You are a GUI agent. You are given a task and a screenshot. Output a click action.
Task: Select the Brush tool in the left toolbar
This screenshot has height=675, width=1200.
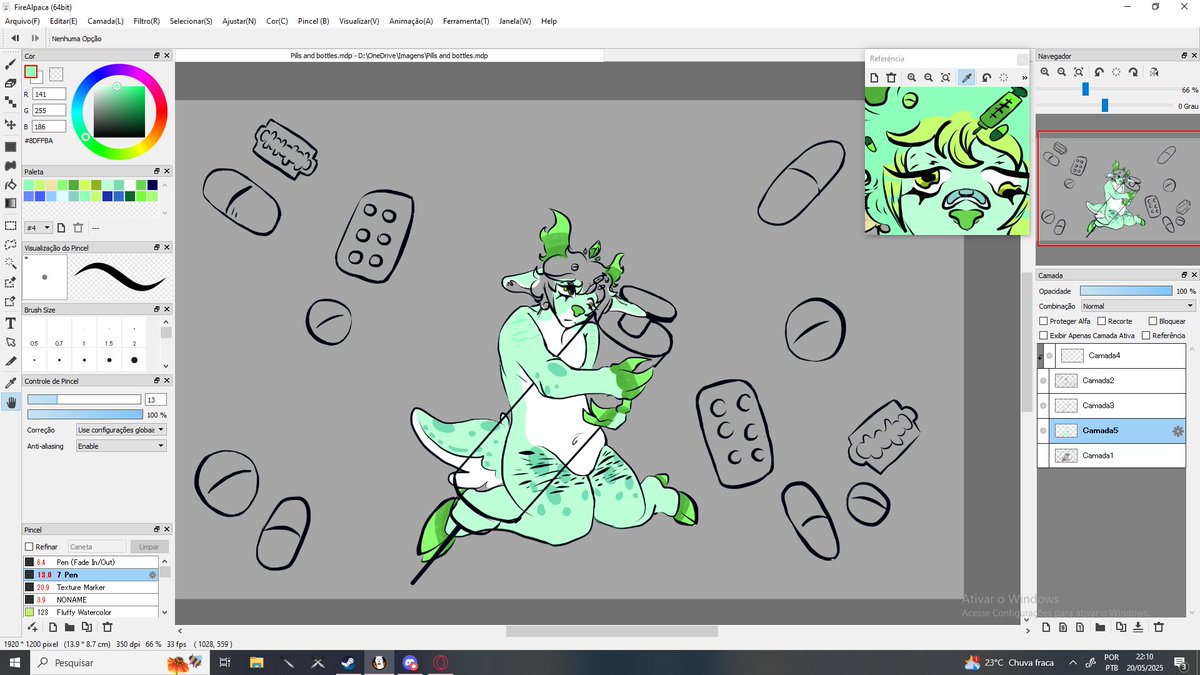tap(10, 64)
